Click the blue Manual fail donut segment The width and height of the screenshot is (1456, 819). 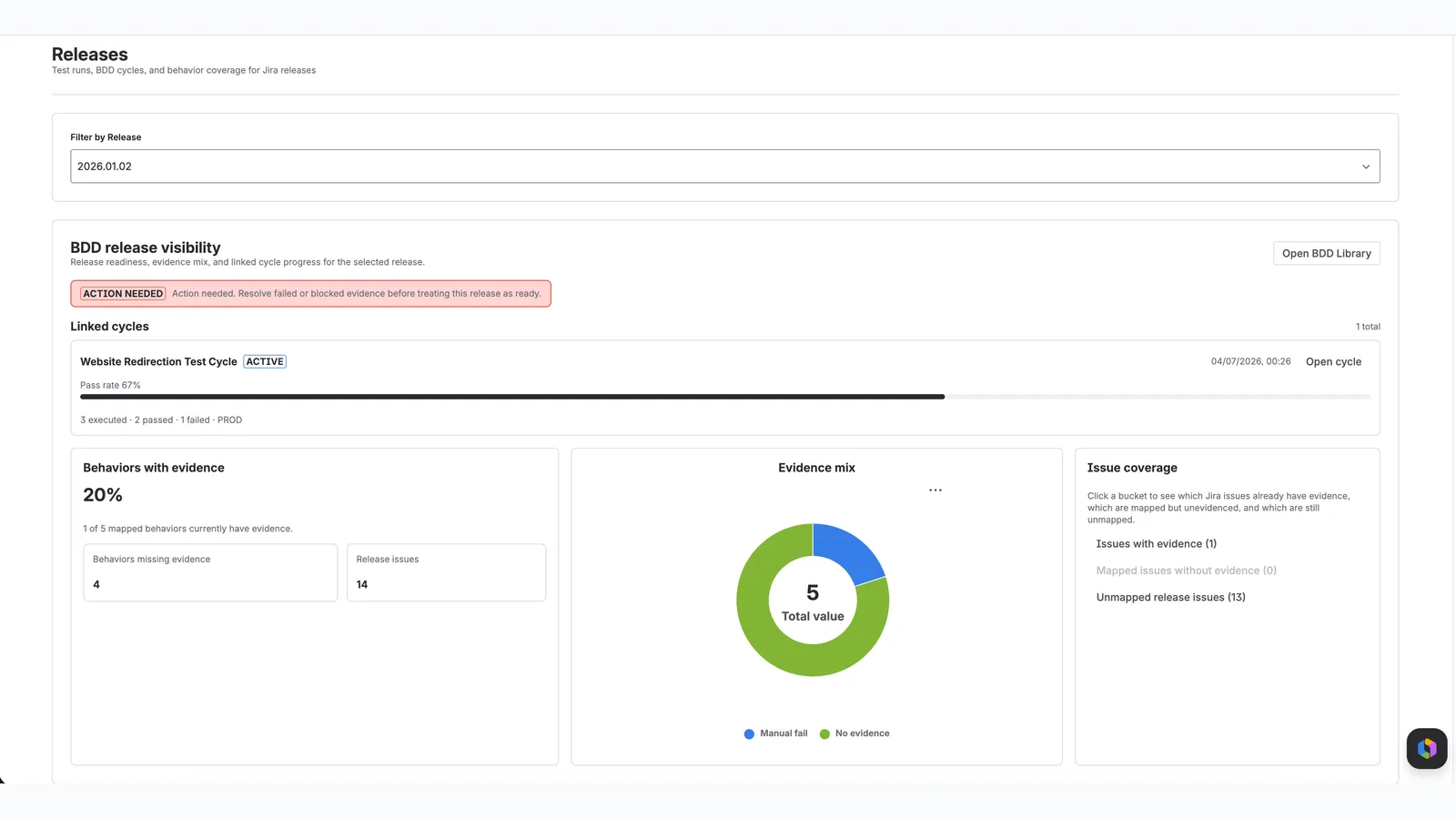[849, 551]
